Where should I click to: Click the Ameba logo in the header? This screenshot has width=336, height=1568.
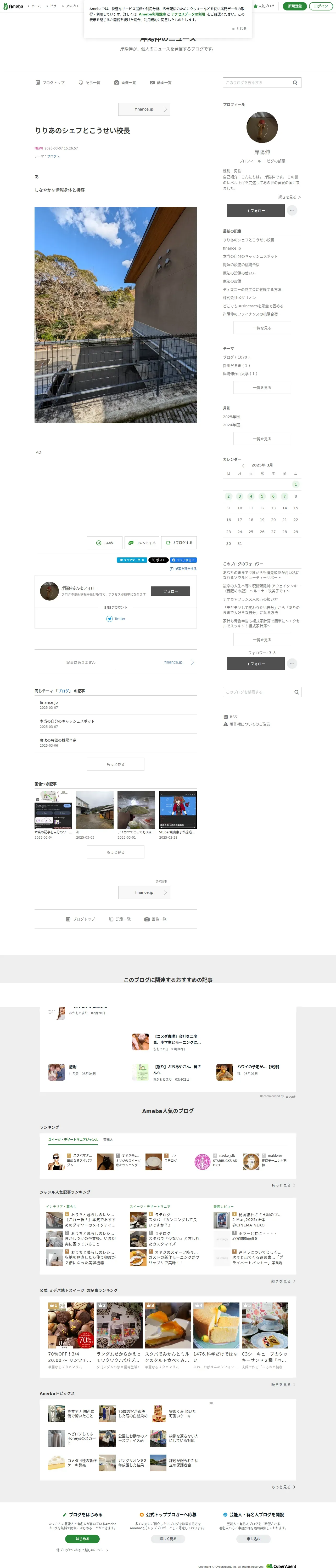click(13, 6)
